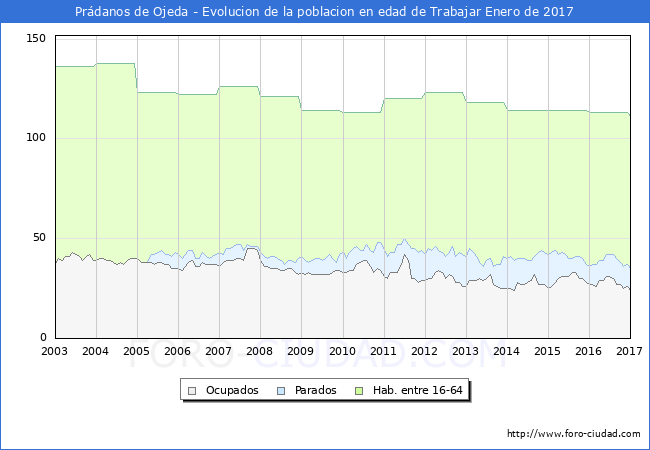Viewport: 650px width, 450px height.
Task: Click the 2005 x-axis label
Action: pos(136,351)
